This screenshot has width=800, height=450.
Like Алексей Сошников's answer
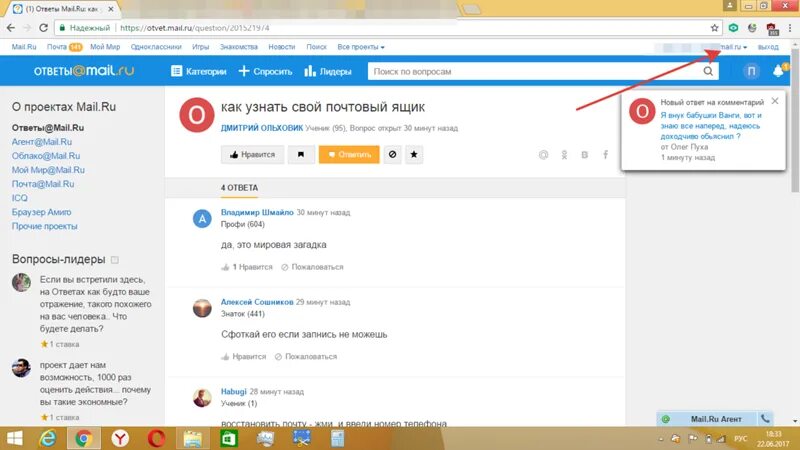(244, 357)
